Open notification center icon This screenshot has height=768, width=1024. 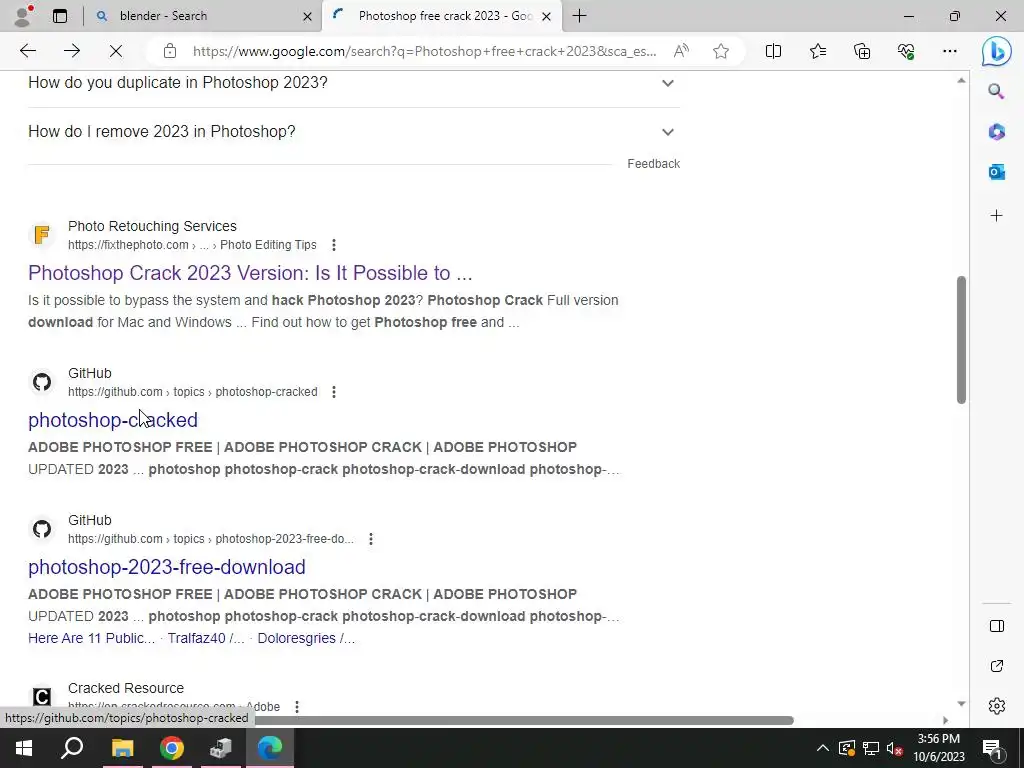[x=992, y=748]
